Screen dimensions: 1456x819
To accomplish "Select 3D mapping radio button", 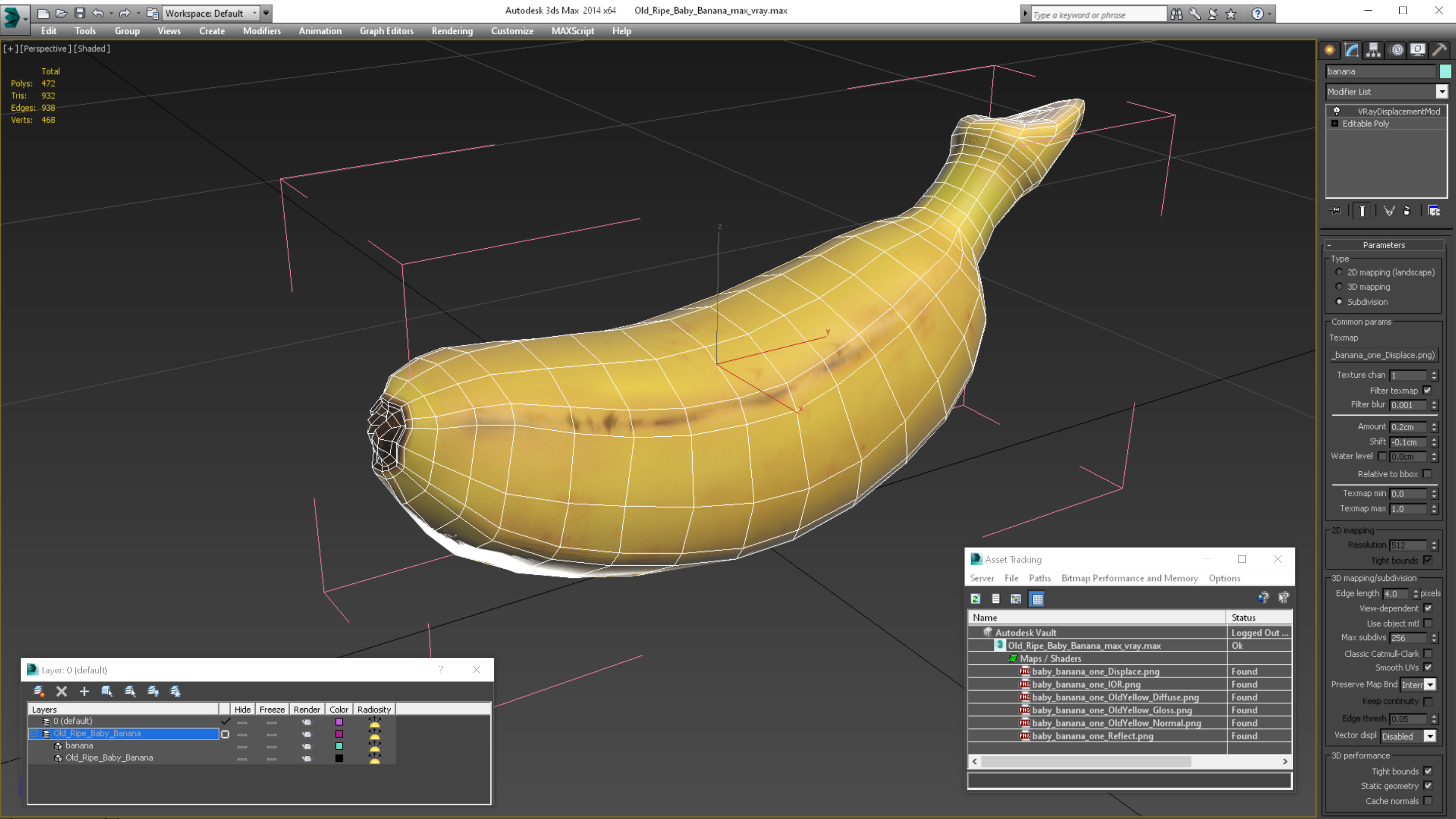I will 1339,287.
